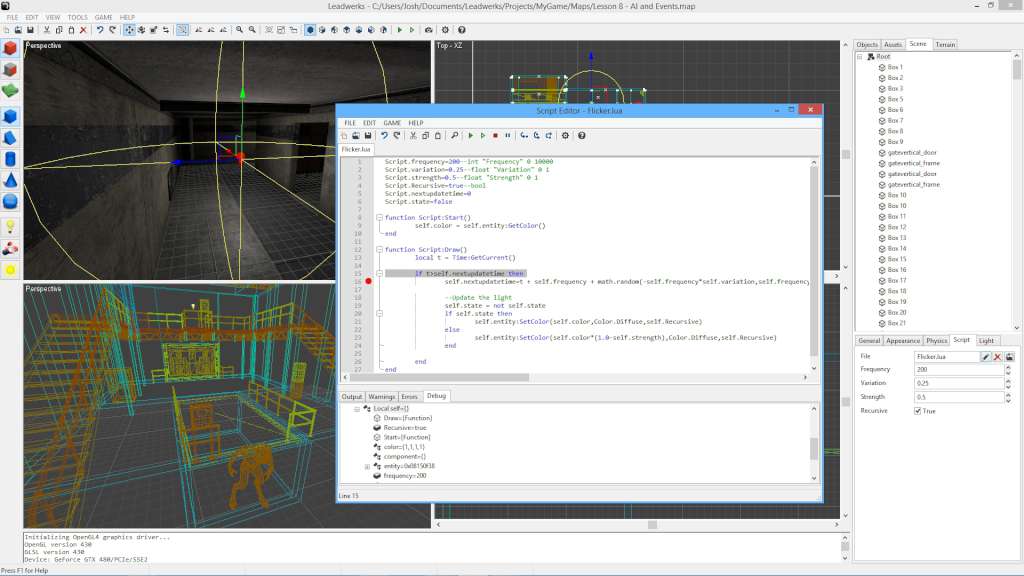The width and height of the screenshot is (1024, 576).
Task: Open the GAME menu in the Script Editor
Action: coord(392,123)
